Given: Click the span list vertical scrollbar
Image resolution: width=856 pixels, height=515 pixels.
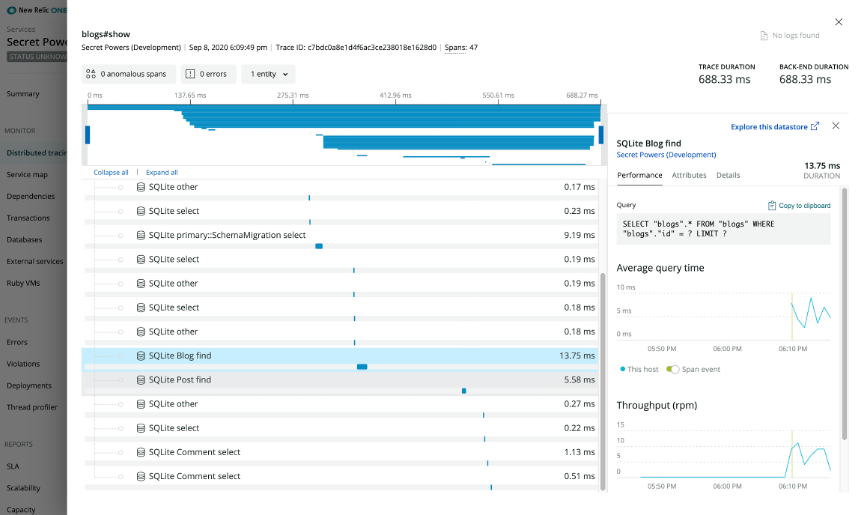Looking at the screenshot, I should pyautogui.click(x=603, y=381).
